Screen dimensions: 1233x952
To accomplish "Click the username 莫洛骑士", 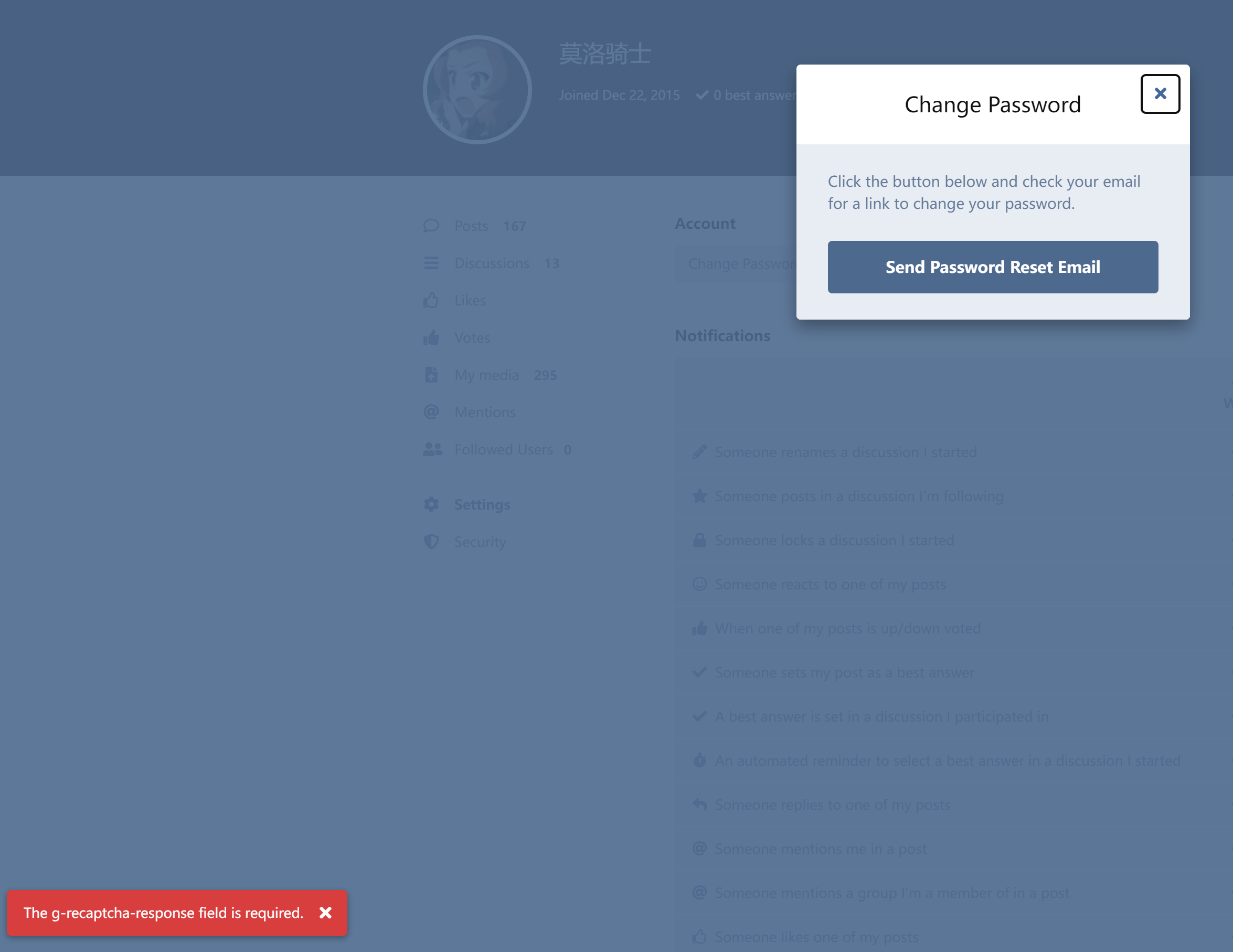I will click(605, 54).
